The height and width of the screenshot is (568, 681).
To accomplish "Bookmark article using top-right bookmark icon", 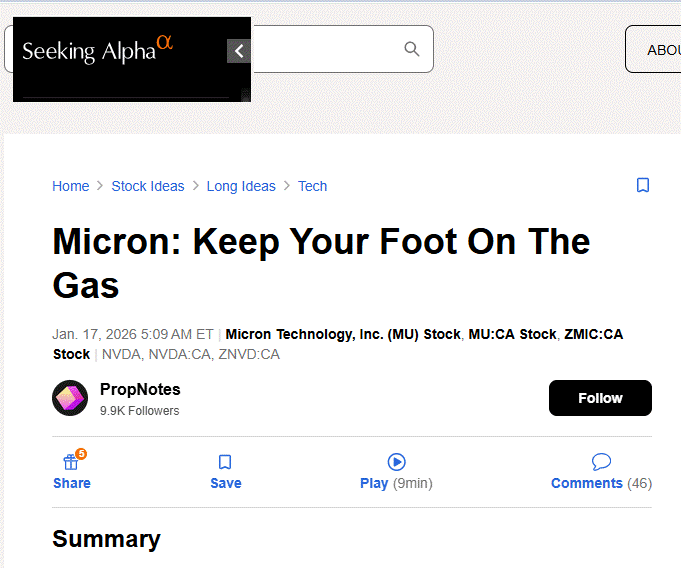I will (x=643, y=185).
